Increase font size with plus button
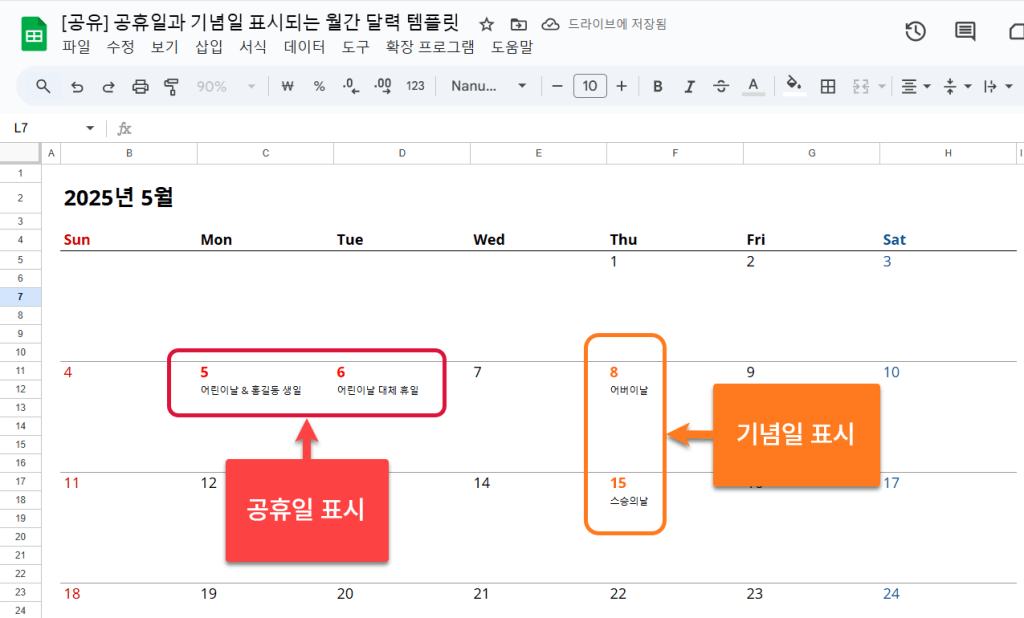This screenshot has height=618, width=1024. tap(622, 87)
